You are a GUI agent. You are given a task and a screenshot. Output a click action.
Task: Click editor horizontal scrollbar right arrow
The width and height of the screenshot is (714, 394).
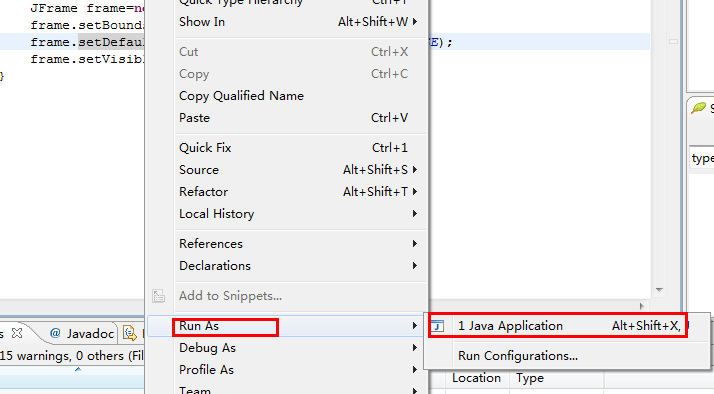pyautogui.click(x=642, y=306)
